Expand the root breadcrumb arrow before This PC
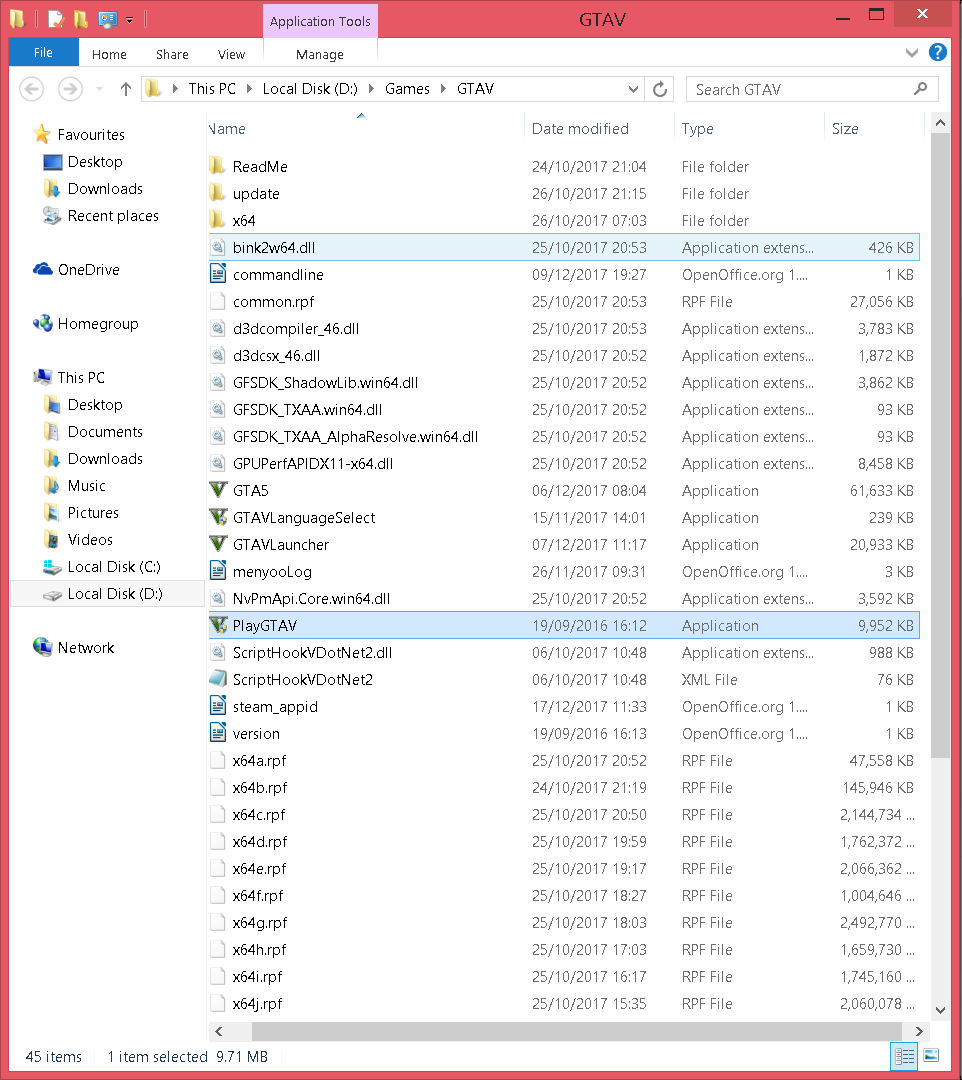 point(176,89)
